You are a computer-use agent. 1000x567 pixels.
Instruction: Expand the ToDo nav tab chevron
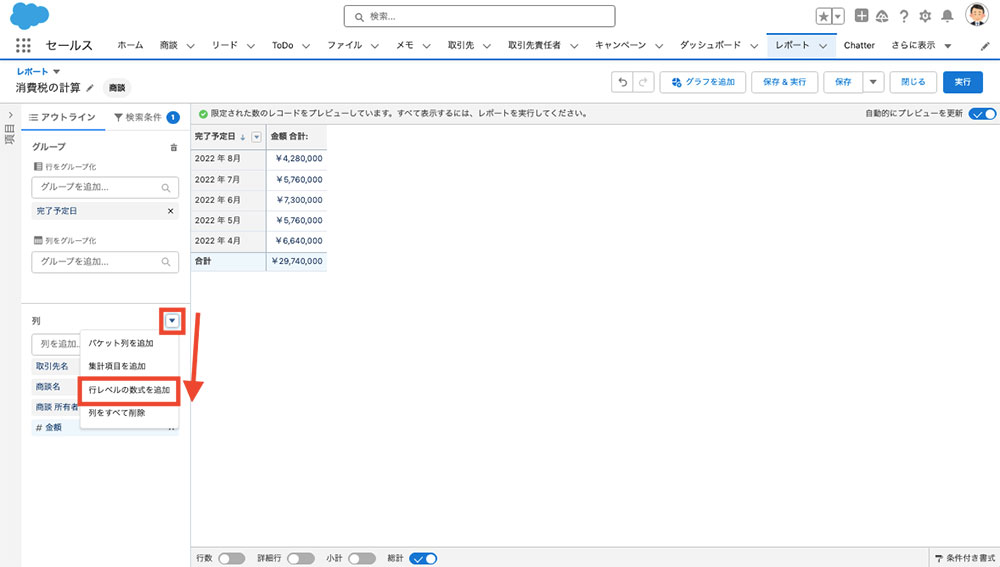point(306,46)
